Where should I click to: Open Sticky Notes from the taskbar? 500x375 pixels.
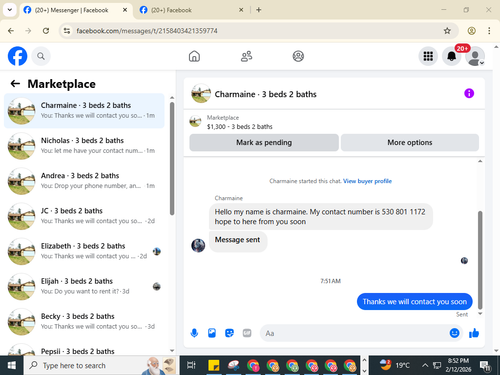(213, 365)
